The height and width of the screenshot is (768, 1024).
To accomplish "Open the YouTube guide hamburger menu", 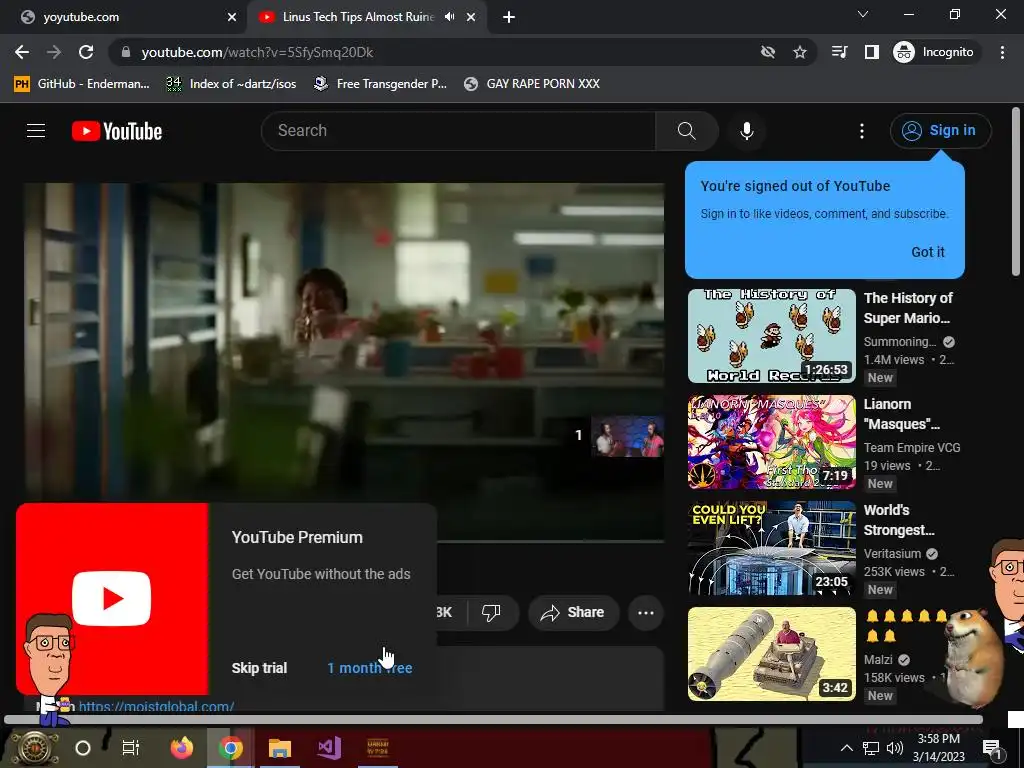I will coord(36,131).
